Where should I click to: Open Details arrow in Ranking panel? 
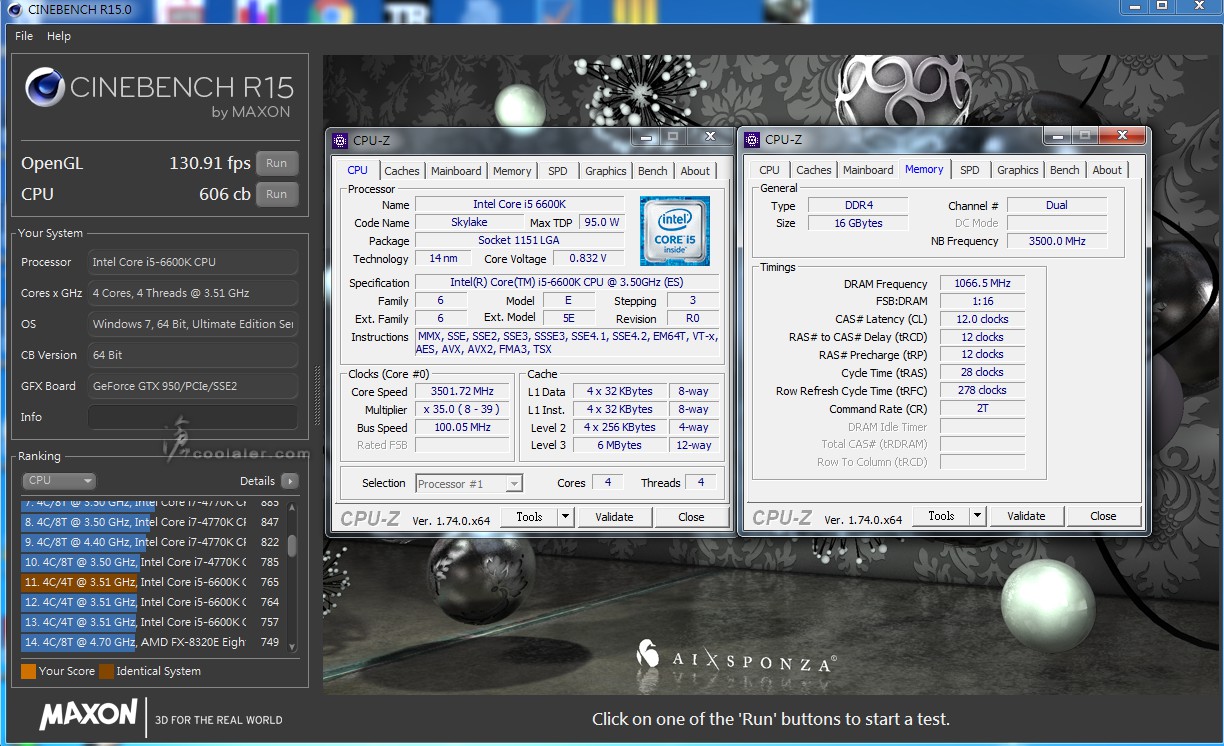[x=290, y=481]
